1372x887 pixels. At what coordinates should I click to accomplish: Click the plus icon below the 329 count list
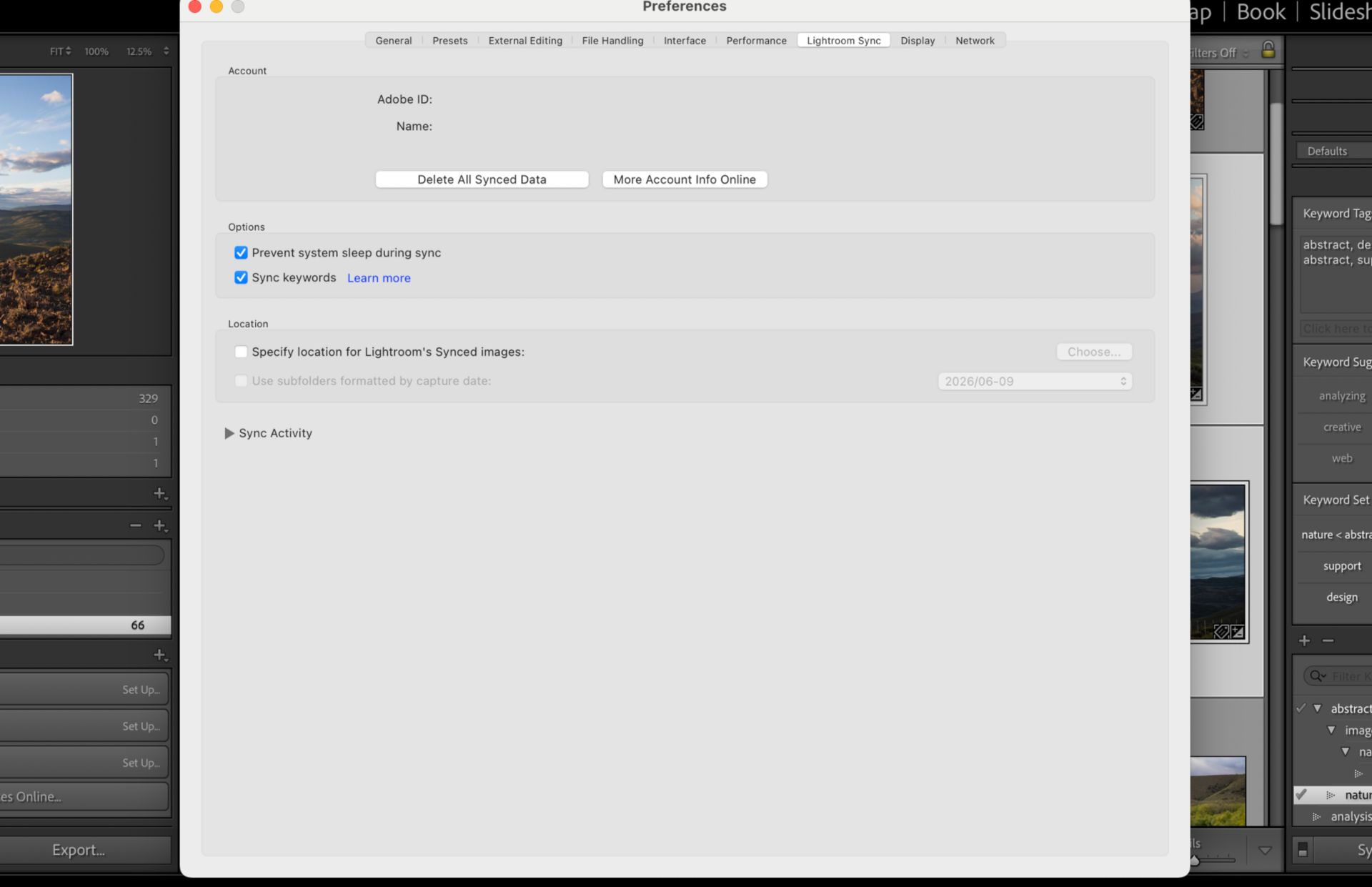[160, 494]
